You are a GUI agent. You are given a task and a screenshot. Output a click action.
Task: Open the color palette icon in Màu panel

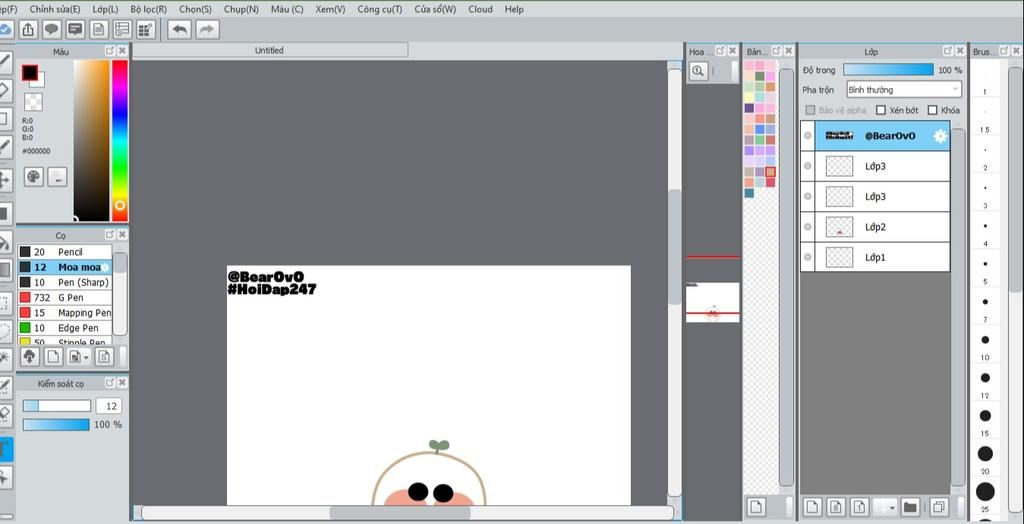click(x=34, y=176)
